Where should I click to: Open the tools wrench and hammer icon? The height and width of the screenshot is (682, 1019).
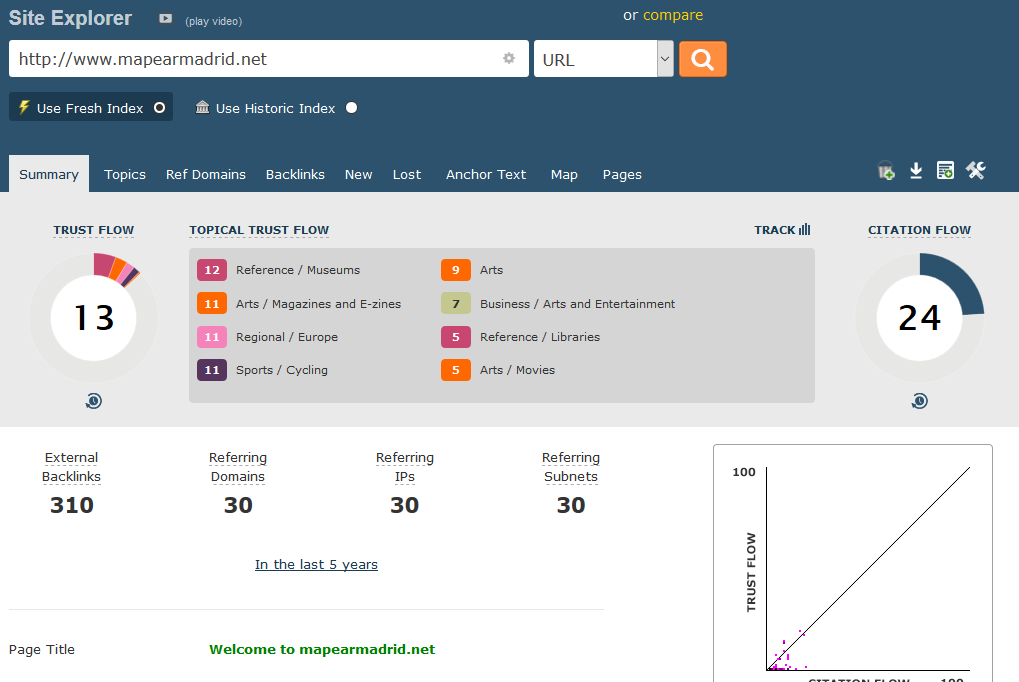click(x=976, y=171)
